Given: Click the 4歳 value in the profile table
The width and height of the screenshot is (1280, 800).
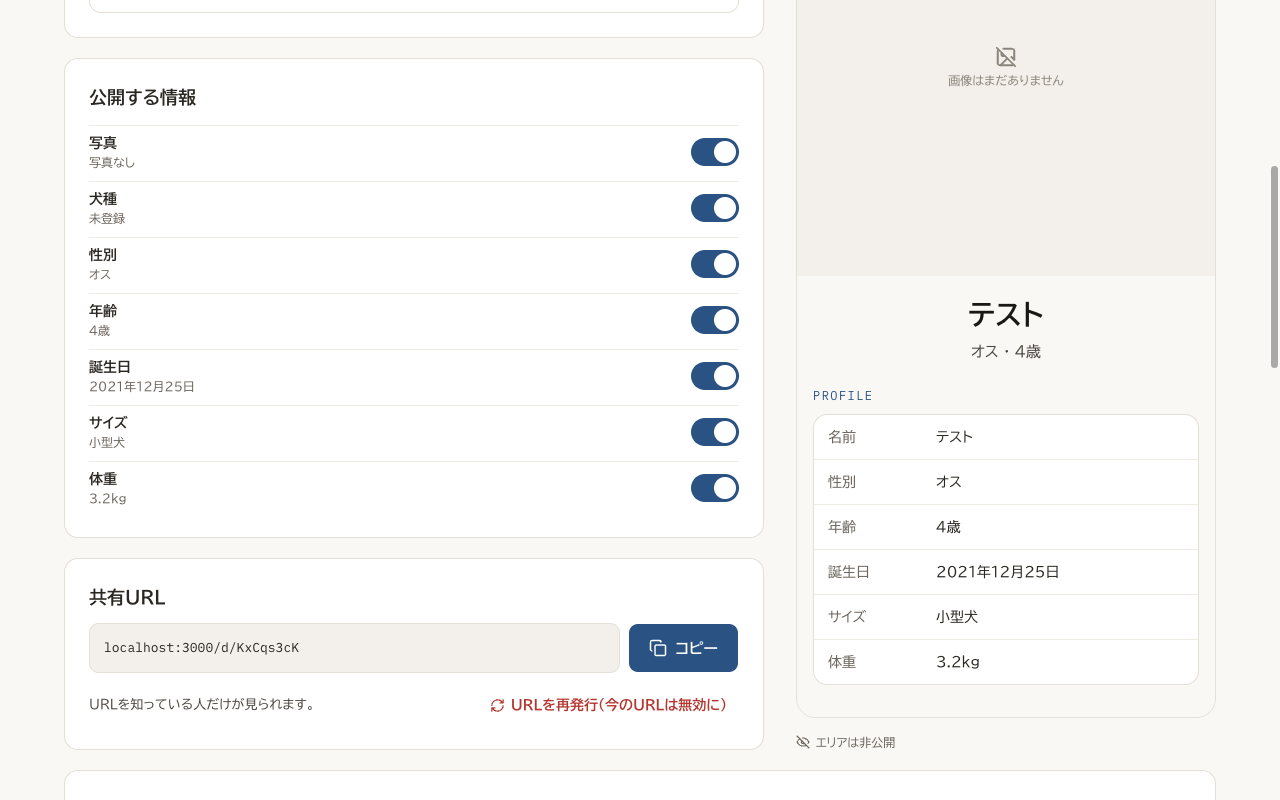Looking at the screenshot, I should coord(948,527).
